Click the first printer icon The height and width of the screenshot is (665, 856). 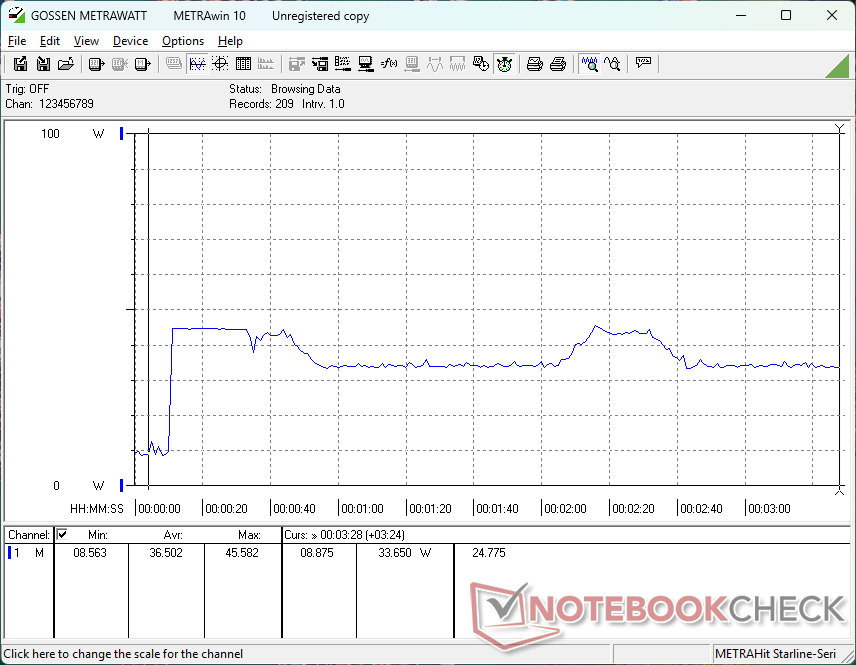[535, 64]
